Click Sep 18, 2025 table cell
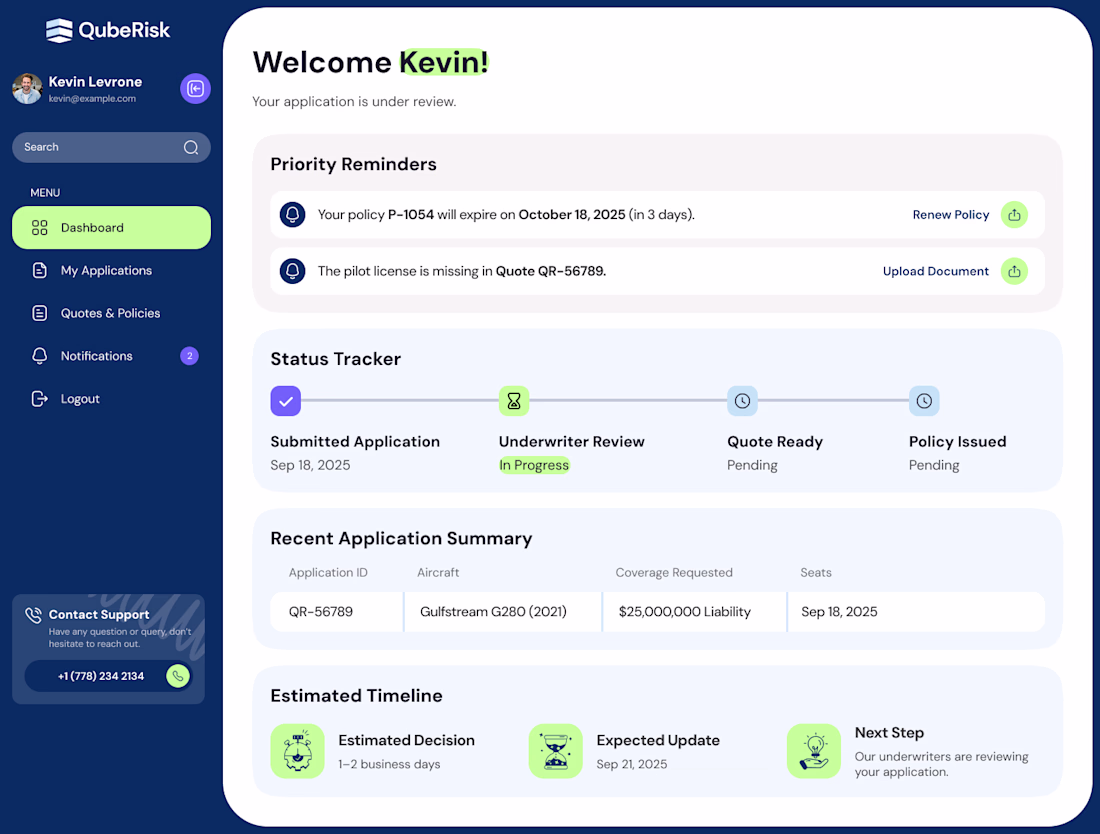Viewport: 1100px width, 834px height. (x=916, y=612)
